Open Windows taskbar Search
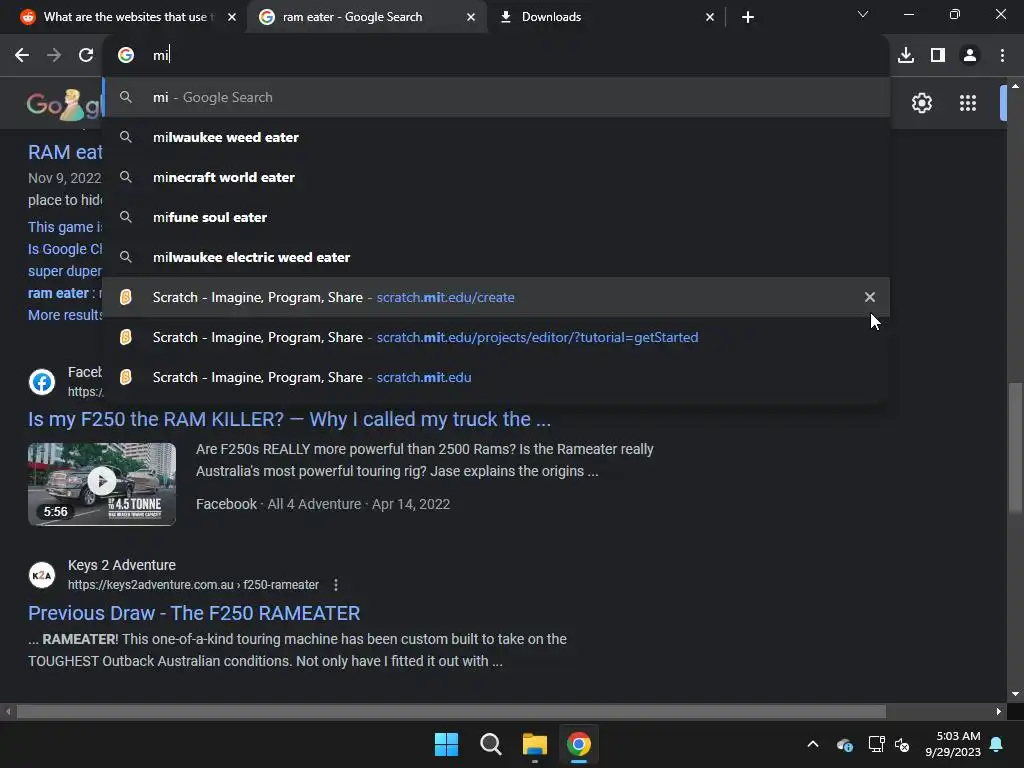This screenshot has width=1024, height=768. 490,744
